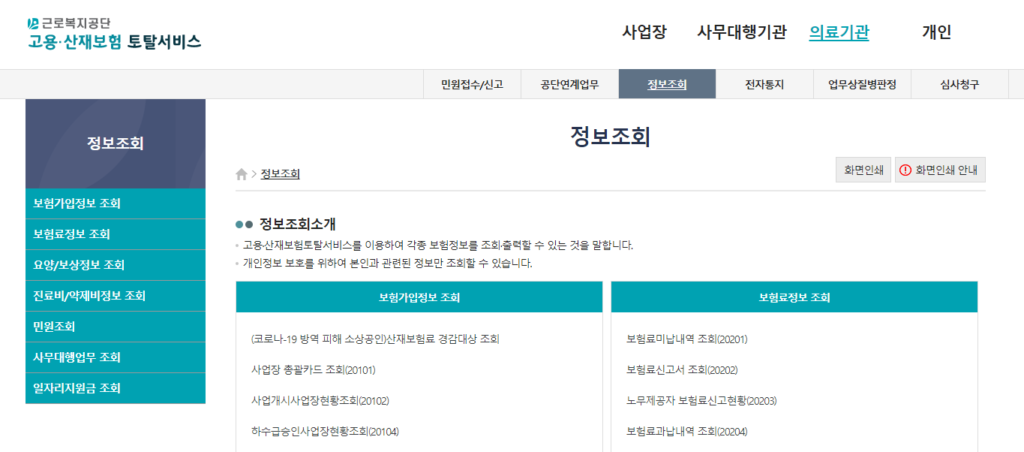Click the 정보조회 breadcrumb link
Screen dimensions: 1024x452
(280, 174)
